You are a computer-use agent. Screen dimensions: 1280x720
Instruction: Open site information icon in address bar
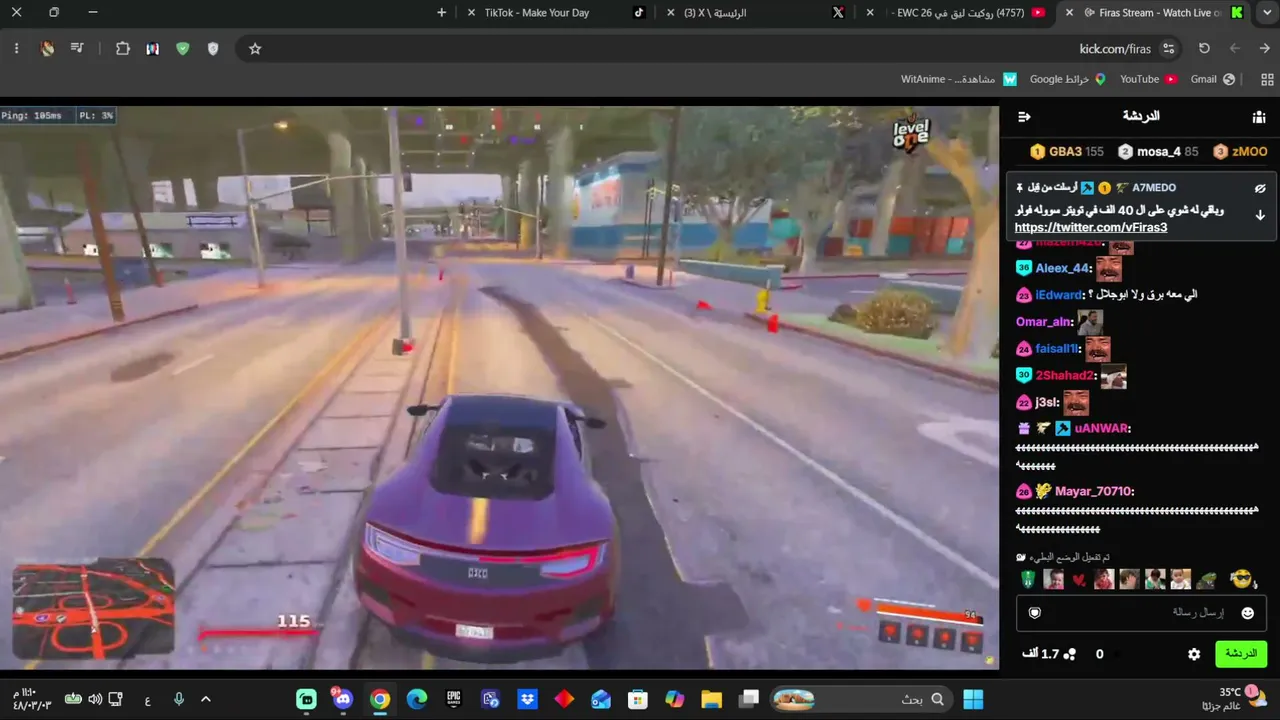pos(1168,48)
